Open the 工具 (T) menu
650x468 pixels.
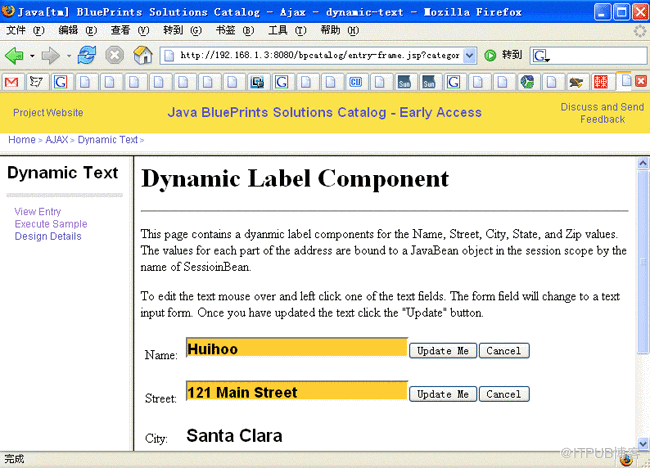tap(287, 30)
